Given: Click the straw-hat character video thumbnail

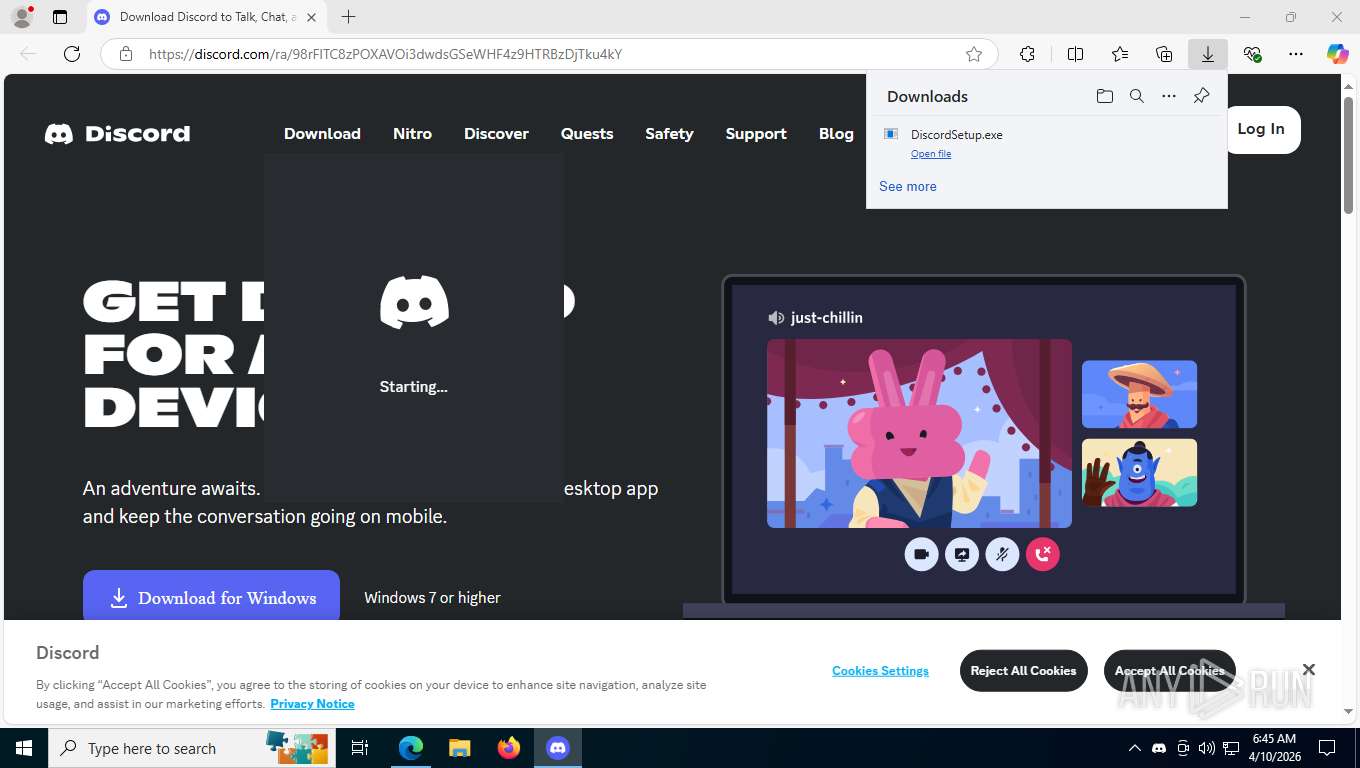Looking at the screenshot, I should [x=1139, y=394].
